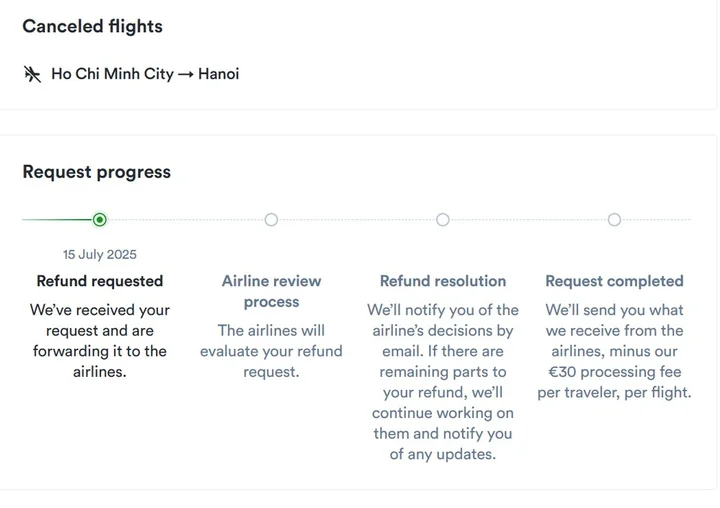Image resolution: width=720 pixels, height=508 pixels.
Task: Click the 'We've received your request' description
Action: point(100,341)
